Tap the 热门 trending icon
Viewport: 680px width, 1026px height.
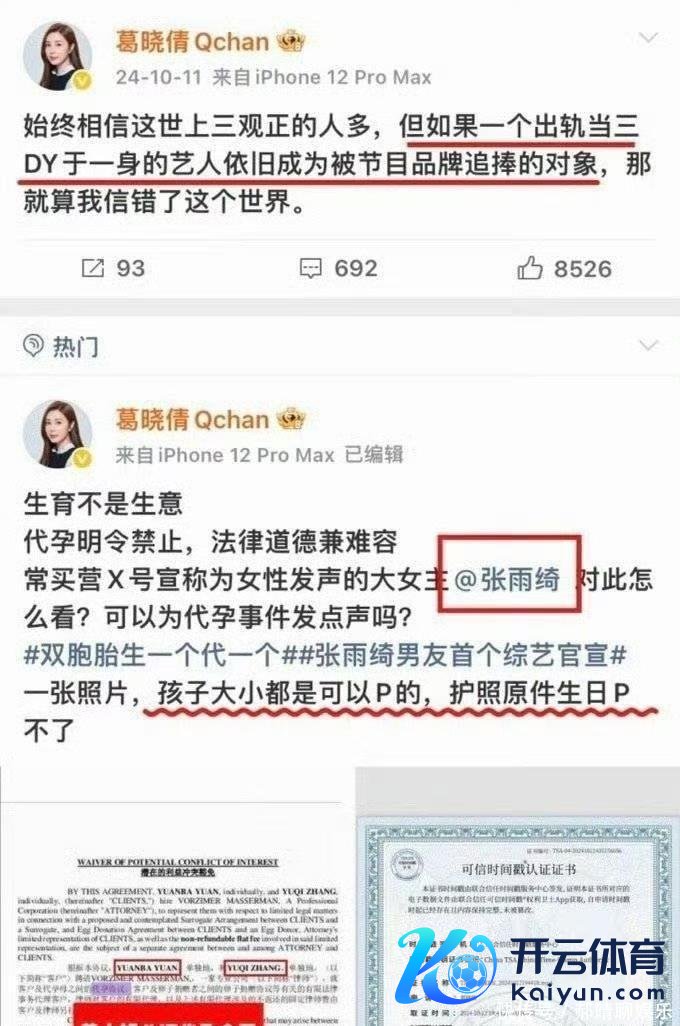click(x=33, y=345)
